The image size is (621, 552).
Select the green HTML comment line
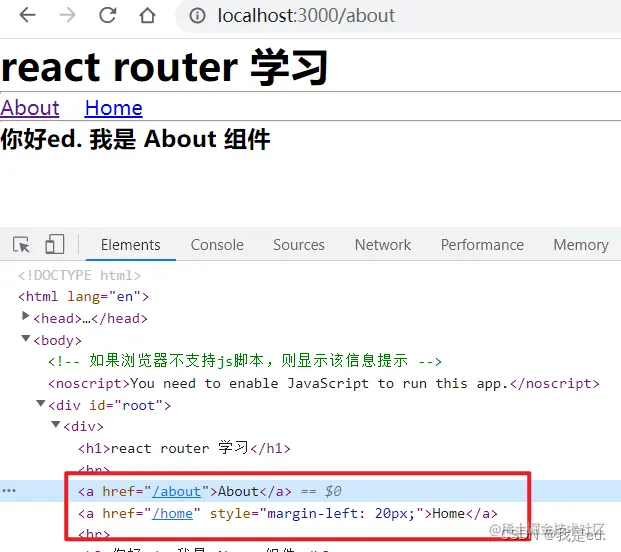tap(245, 361)
